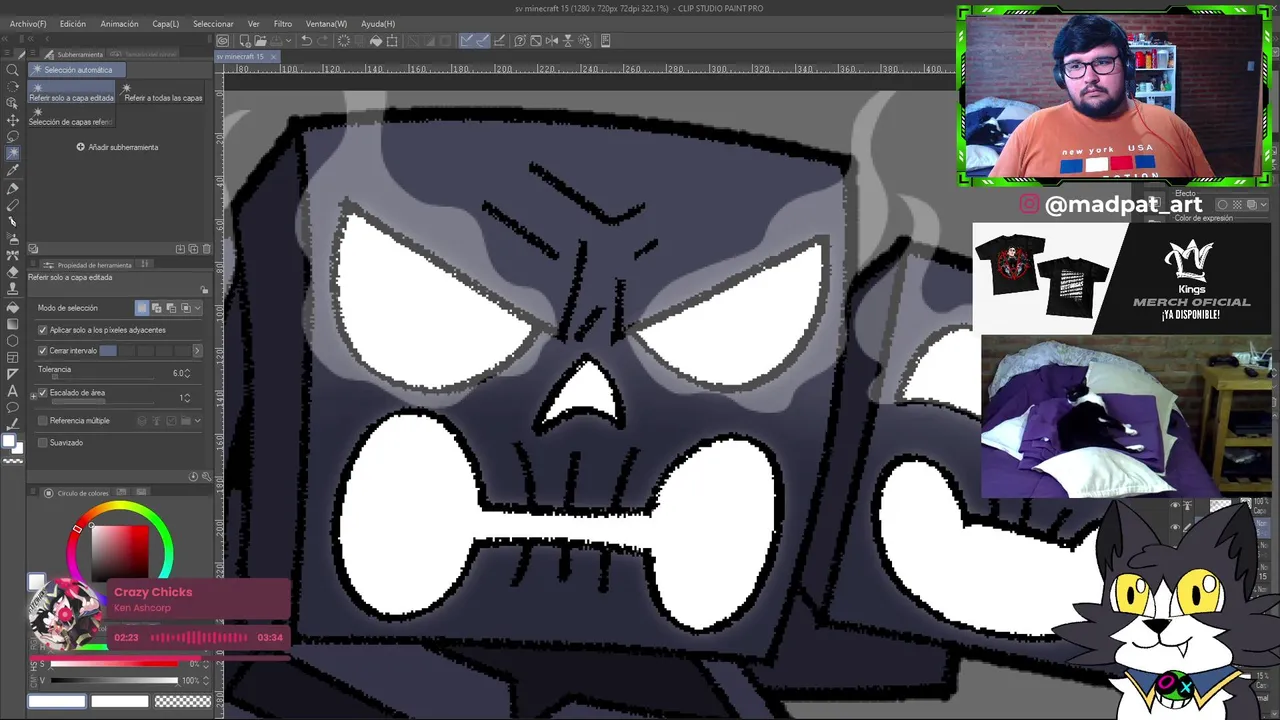This screenshot has width=1280, height=720.
Task: Select the main color swatch below sliders
Action: pos(57,701)
